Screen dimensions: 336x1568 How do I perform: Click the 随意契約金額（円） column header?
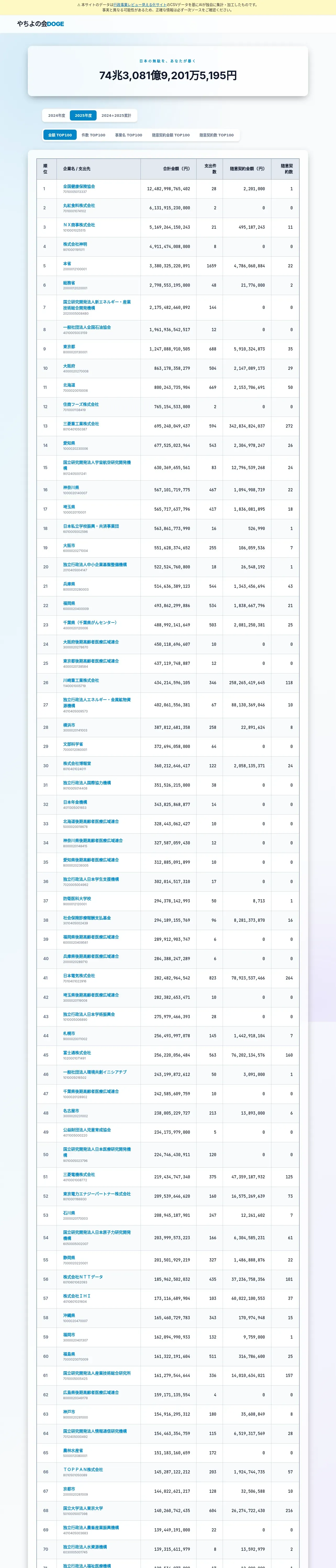click(x=248, y=169)
